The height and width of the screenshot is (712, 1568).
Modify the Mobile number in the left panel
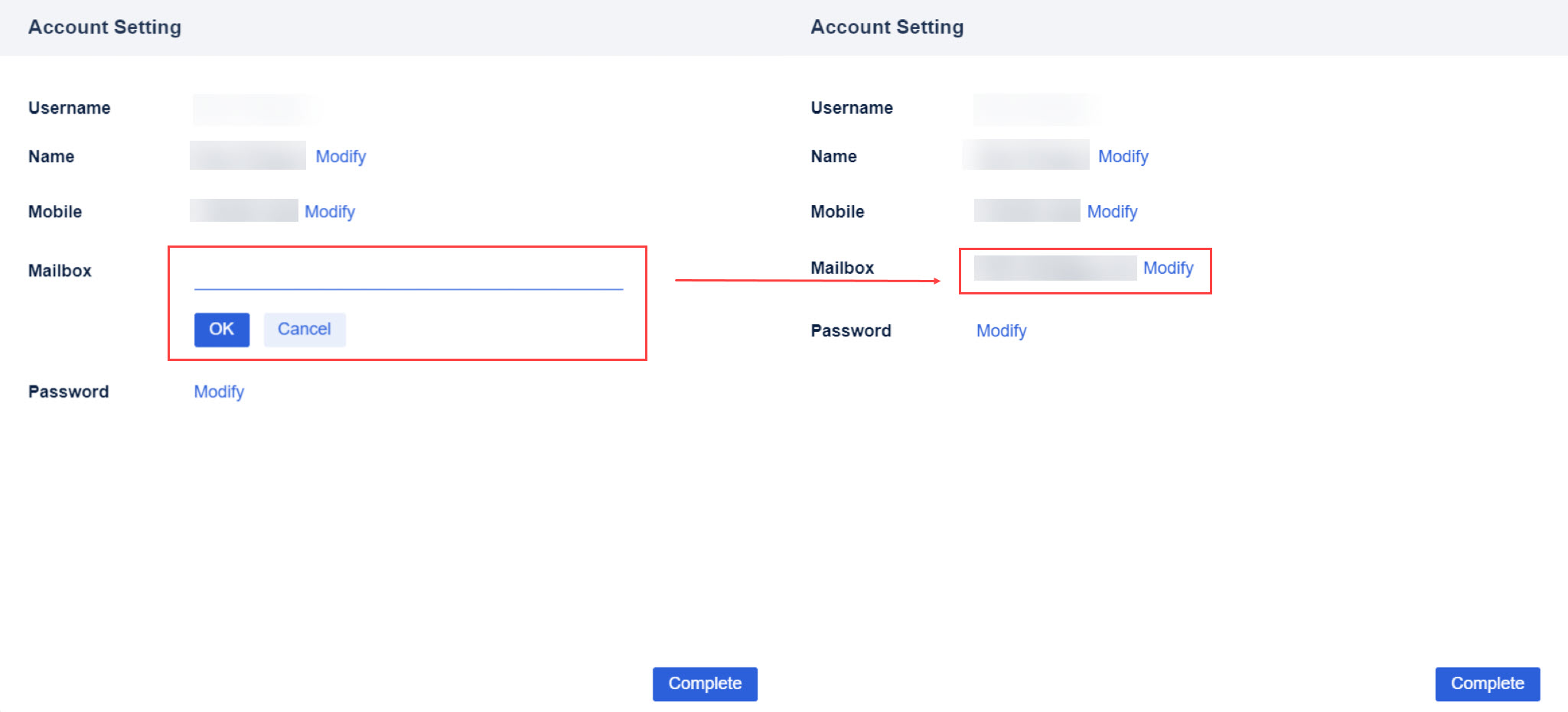[x=330, y=211]
